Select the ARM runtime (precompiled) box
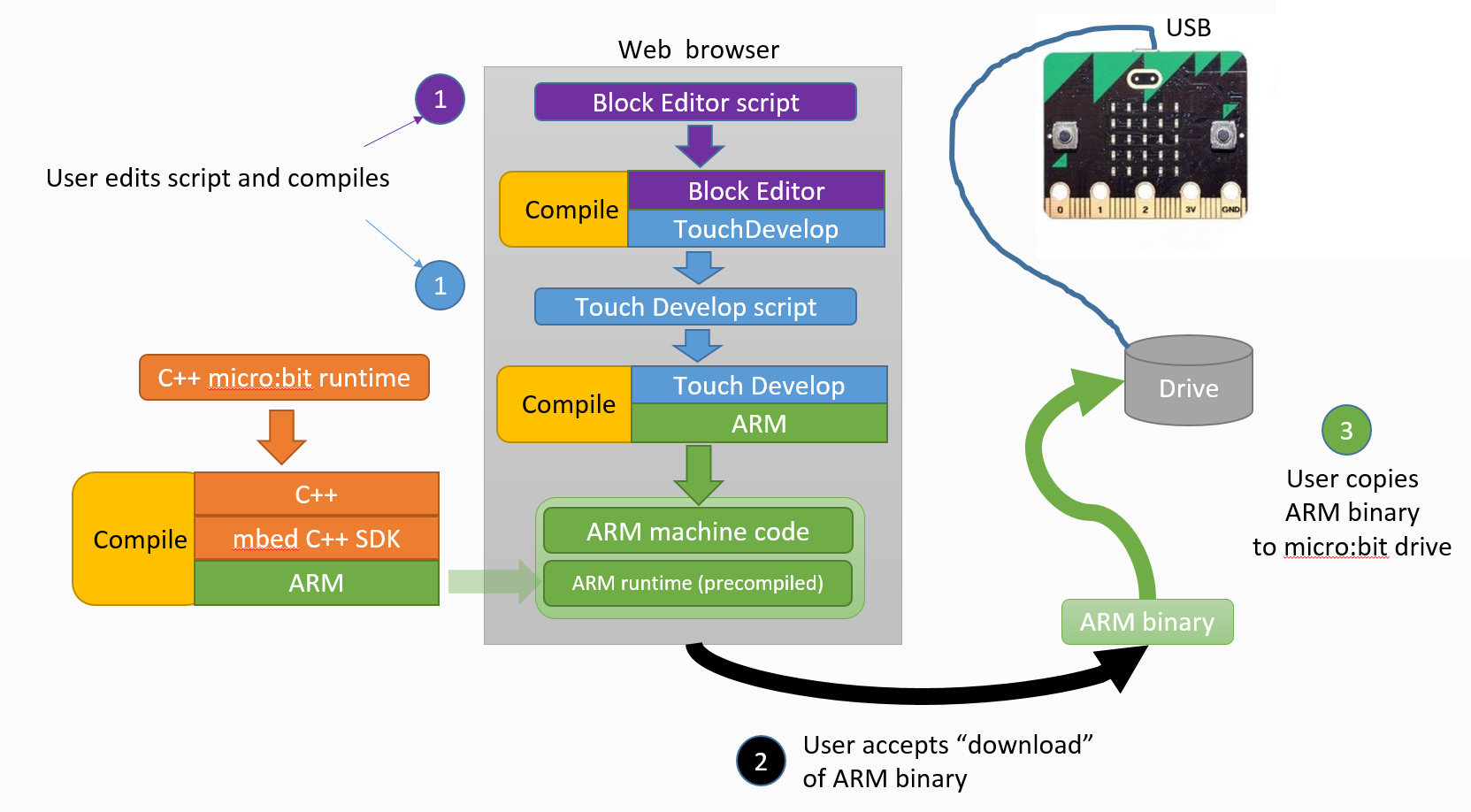This screenshot has height=812, width=1471. (x=698, y=583)
